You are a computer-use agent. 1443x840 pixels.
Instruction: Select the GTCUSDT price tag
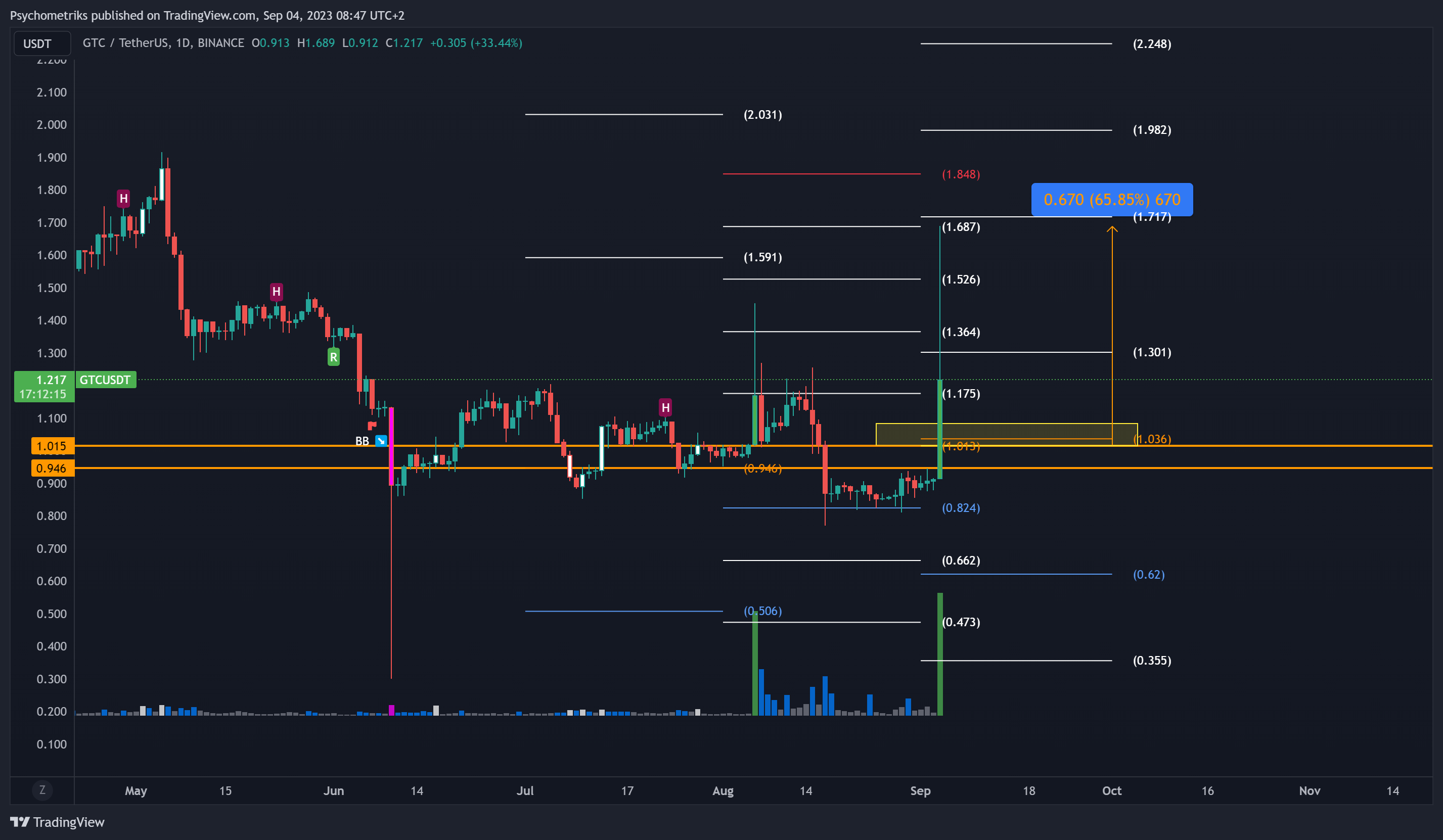pyautogui.click(x=105, y=380)
